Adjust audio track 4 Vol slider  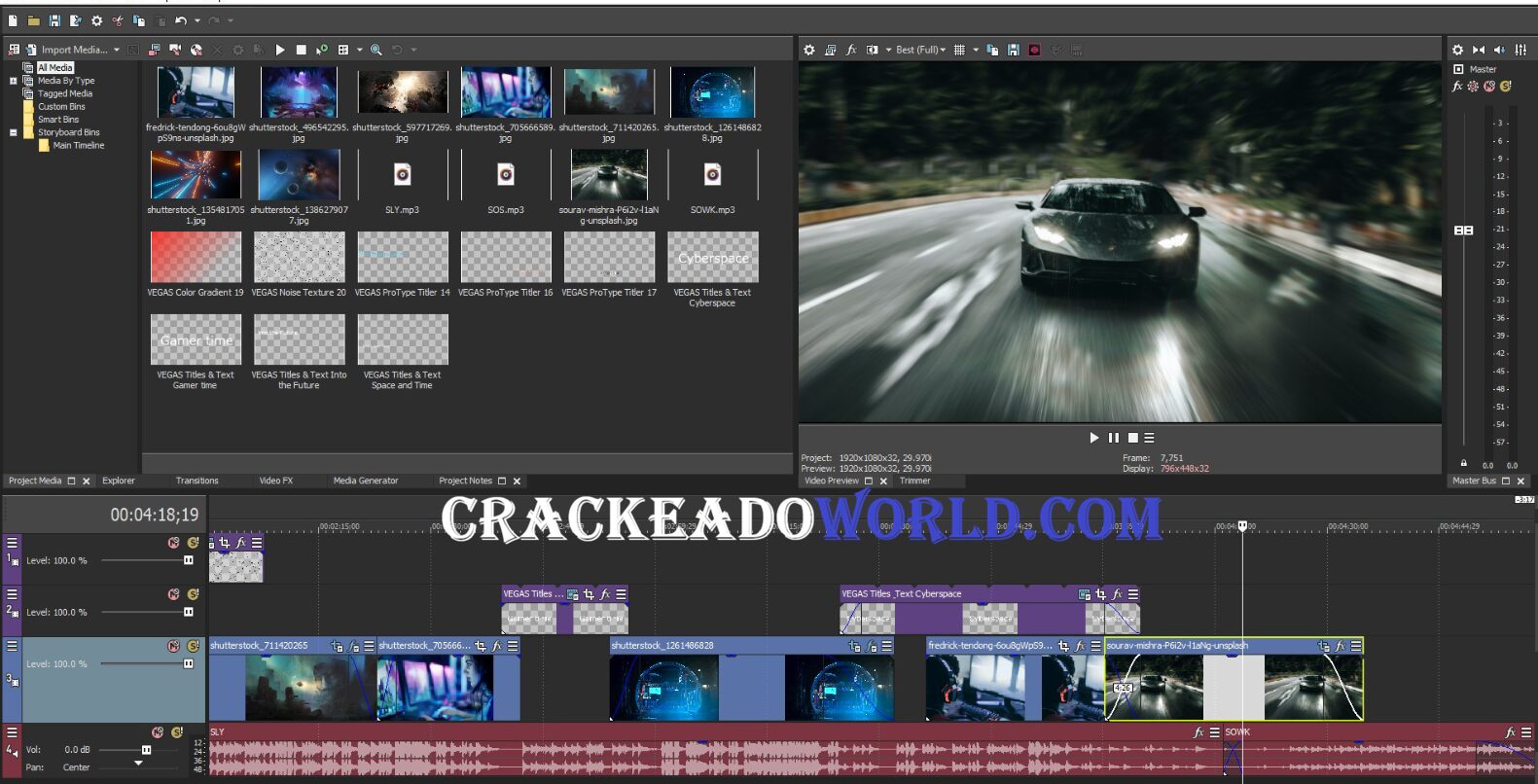[146, 750]
